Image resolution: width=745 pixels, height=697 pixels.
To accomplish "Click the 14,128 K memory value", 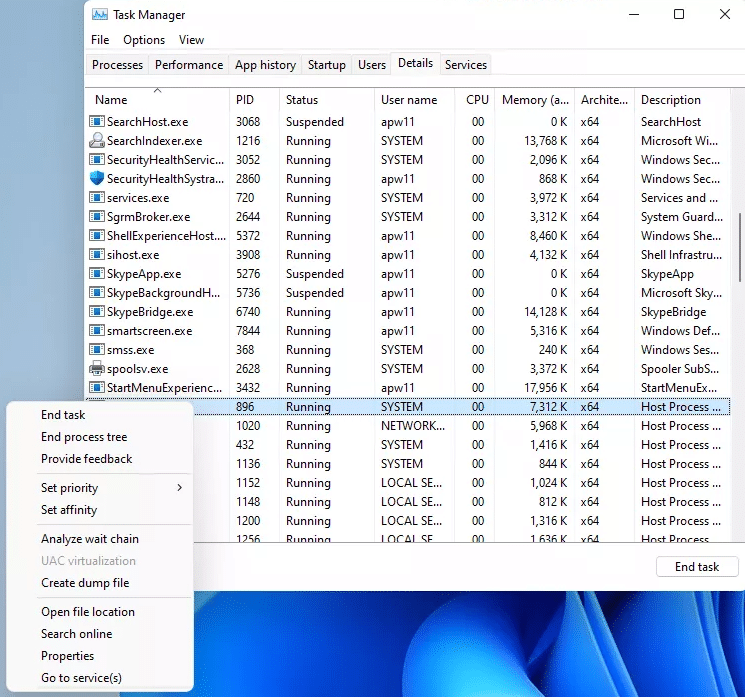I will point(545,312).
